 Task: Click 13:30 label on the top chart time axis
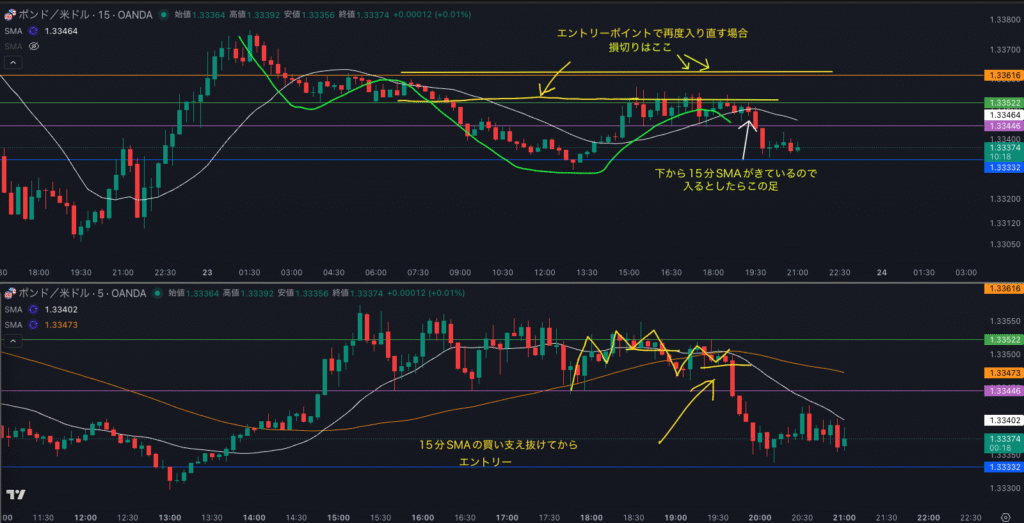(x=586, y=272)
